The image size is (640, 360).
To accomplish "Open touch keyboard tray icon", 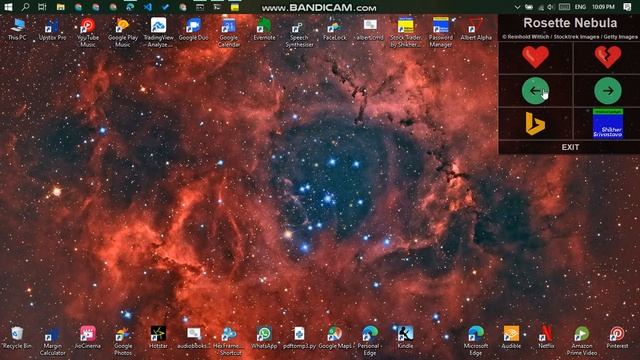I will click(564, 7).
